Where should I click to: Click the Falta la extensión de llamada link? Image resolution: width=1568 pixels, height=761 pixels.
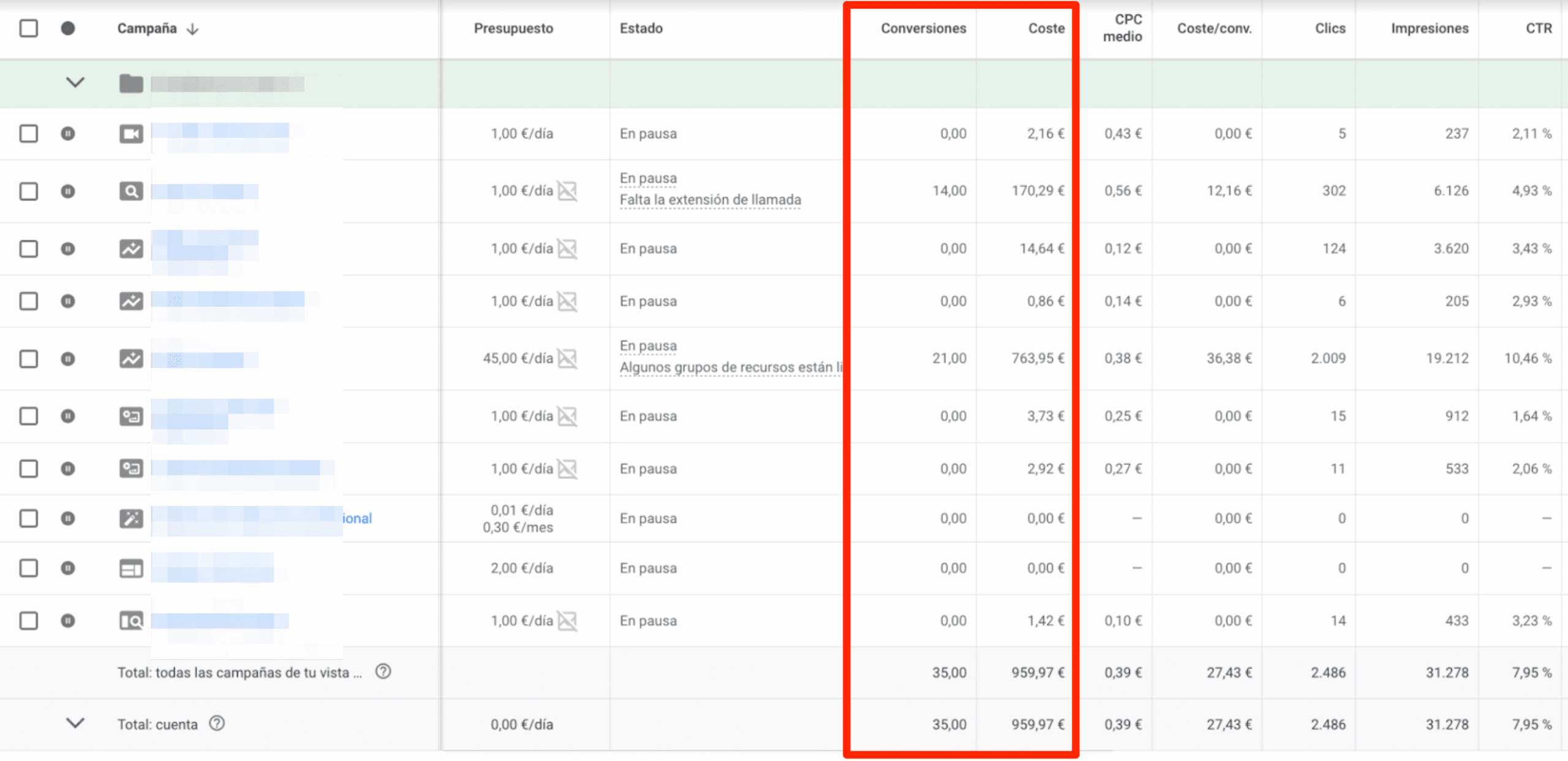710,200
